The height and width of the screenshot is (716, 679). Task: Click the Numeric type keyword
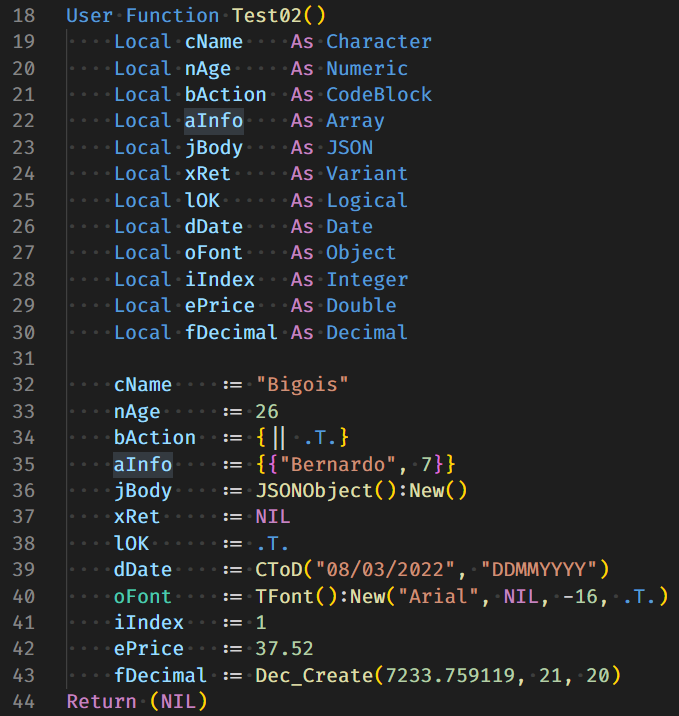coord(367,69)
